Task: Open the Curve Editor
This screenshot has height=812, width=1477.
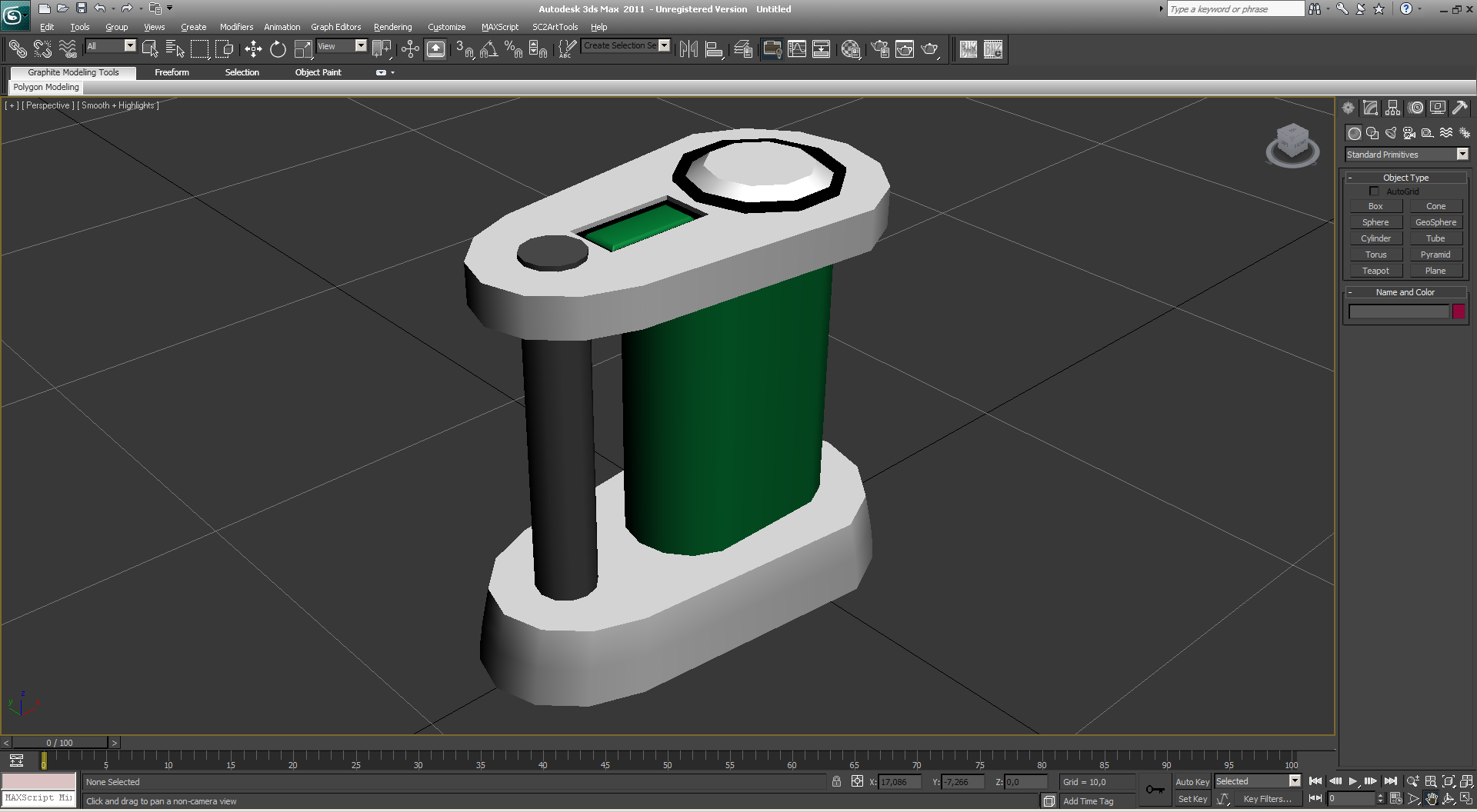Action: coord(797,50)
